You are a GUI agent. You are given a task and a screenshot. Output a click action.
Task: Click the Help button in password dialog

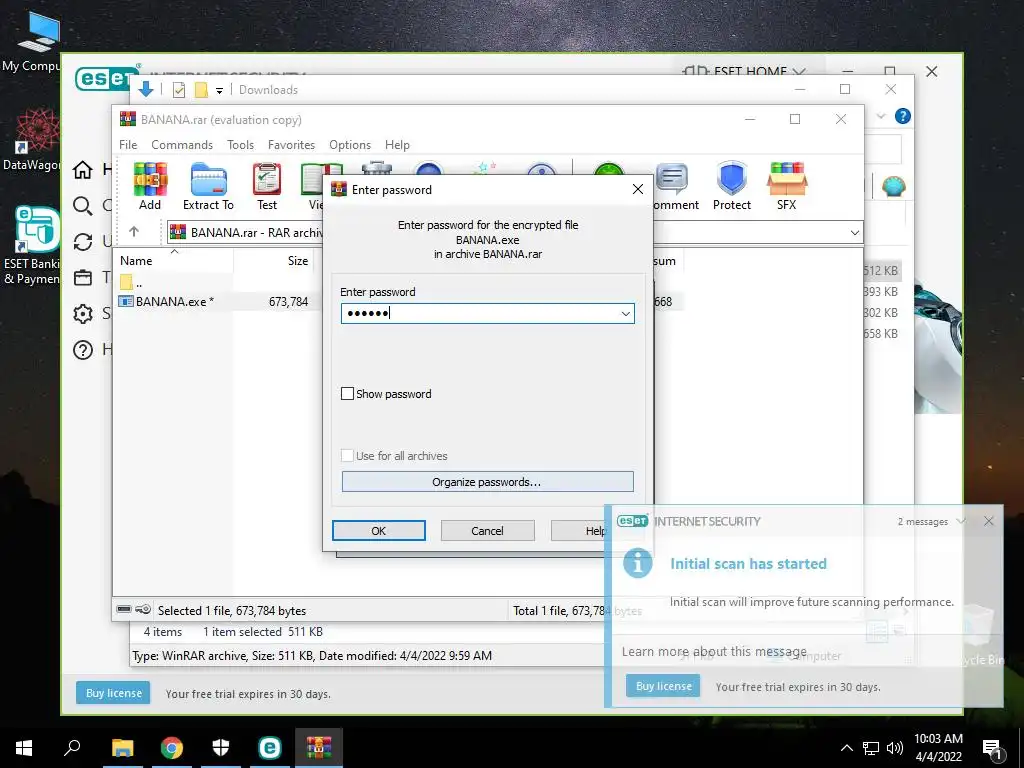pos(595,531)
